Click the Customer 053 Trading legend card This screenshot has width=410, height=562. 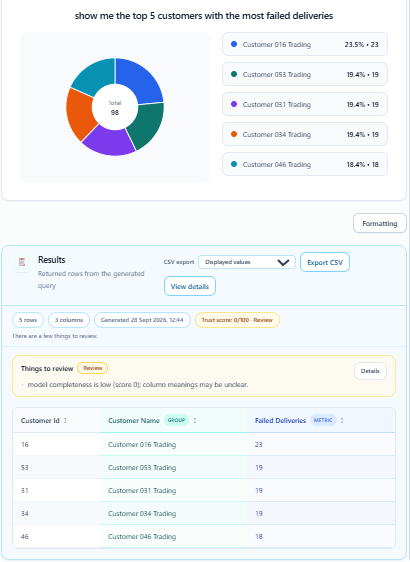[x=305, y=74]
